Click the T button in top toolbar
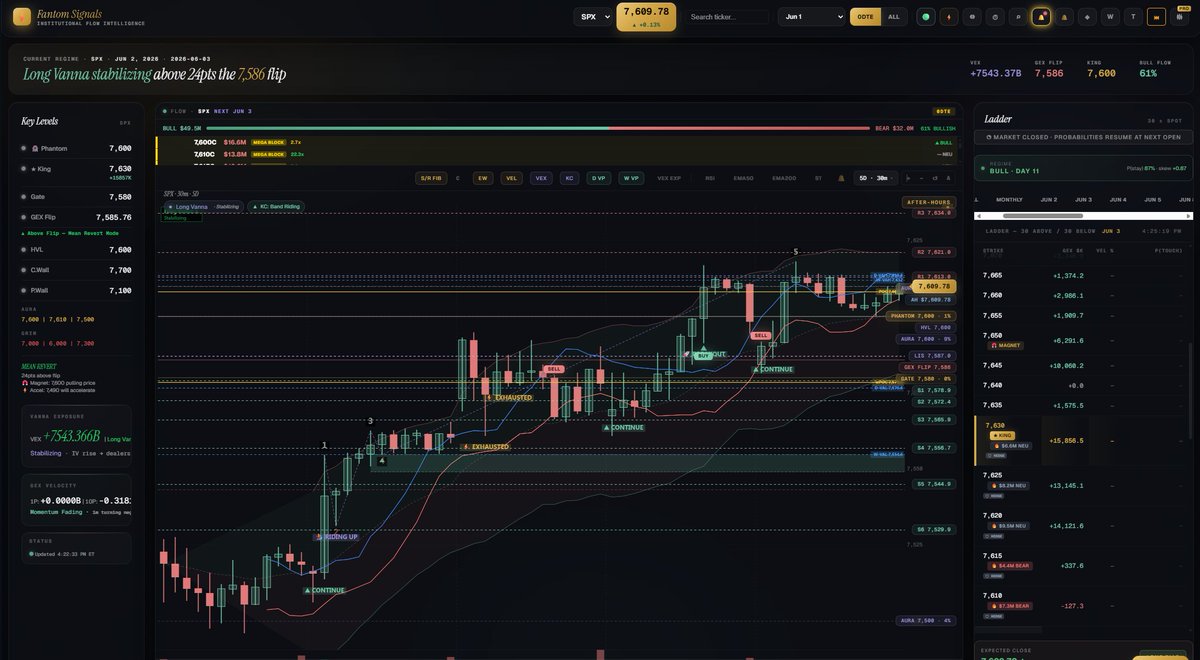The width and height of the screenshot is (1200, 660). pos(1133,17)
